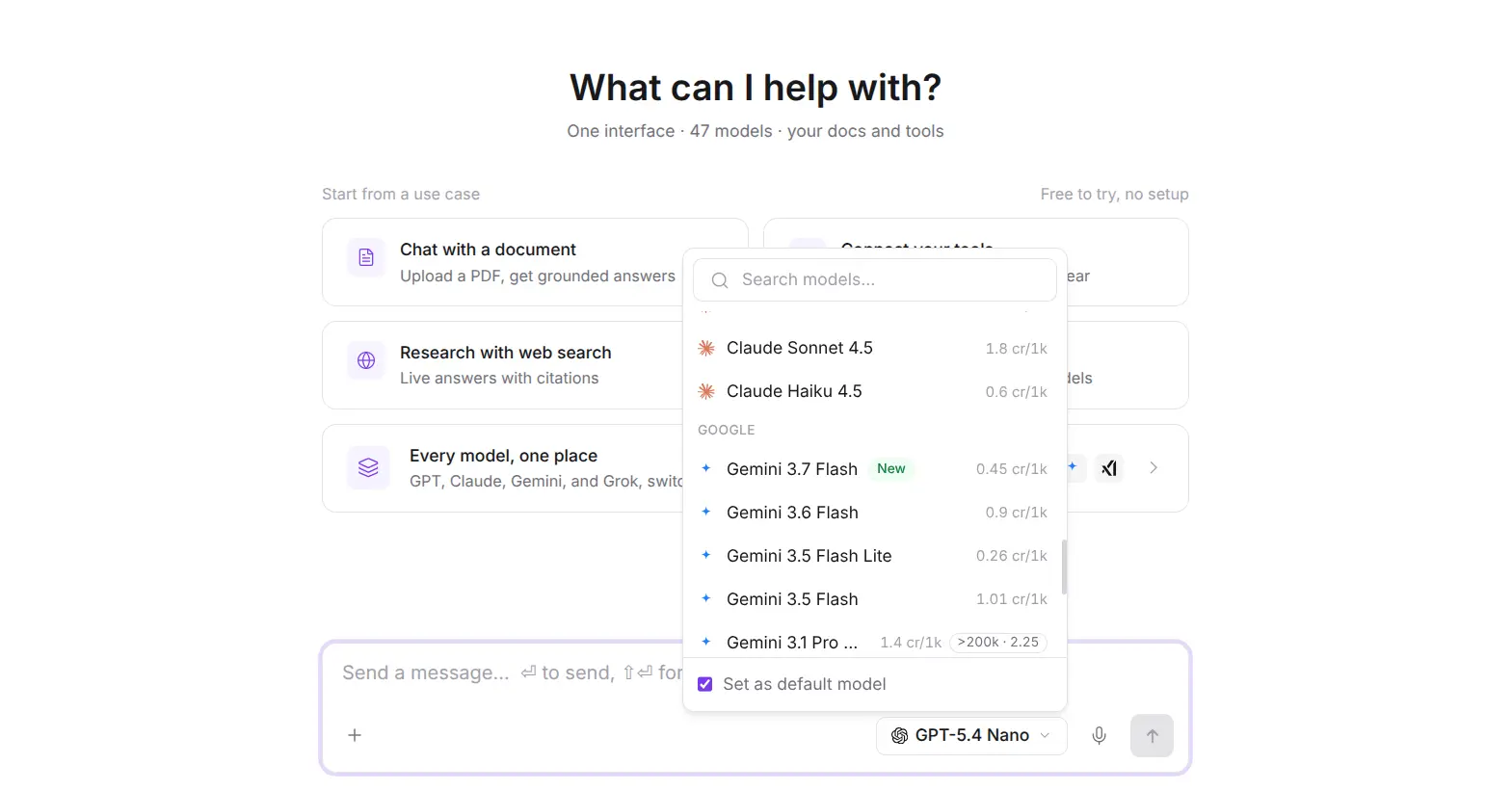
Task: Click the Chat with a document icon
Action: pyautogui.click(x=366, y=257)
